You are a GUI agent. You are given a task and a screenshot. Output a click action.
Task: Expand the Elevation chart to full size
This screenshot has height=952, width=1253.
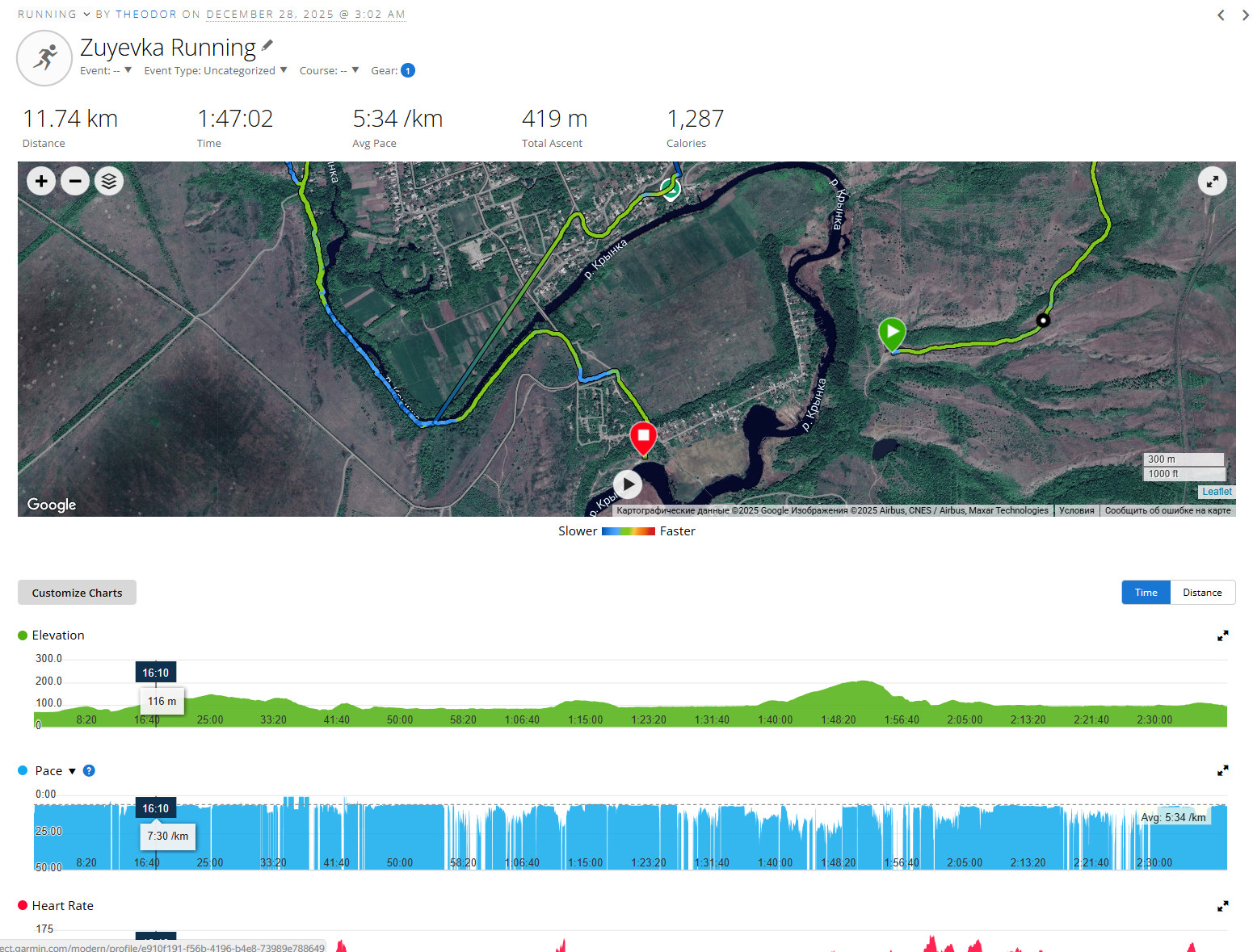(x=1222, y=635)
